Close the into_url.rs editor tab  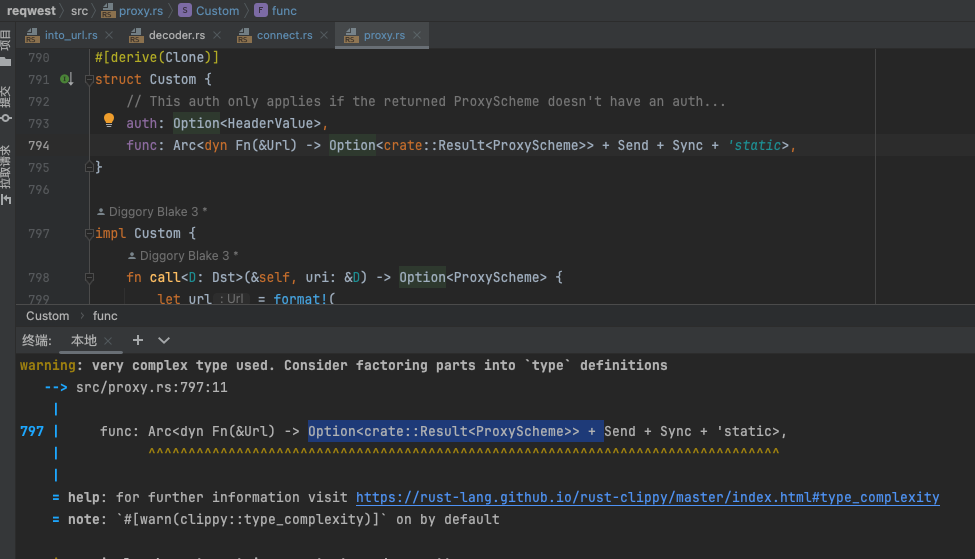point(107,36)
